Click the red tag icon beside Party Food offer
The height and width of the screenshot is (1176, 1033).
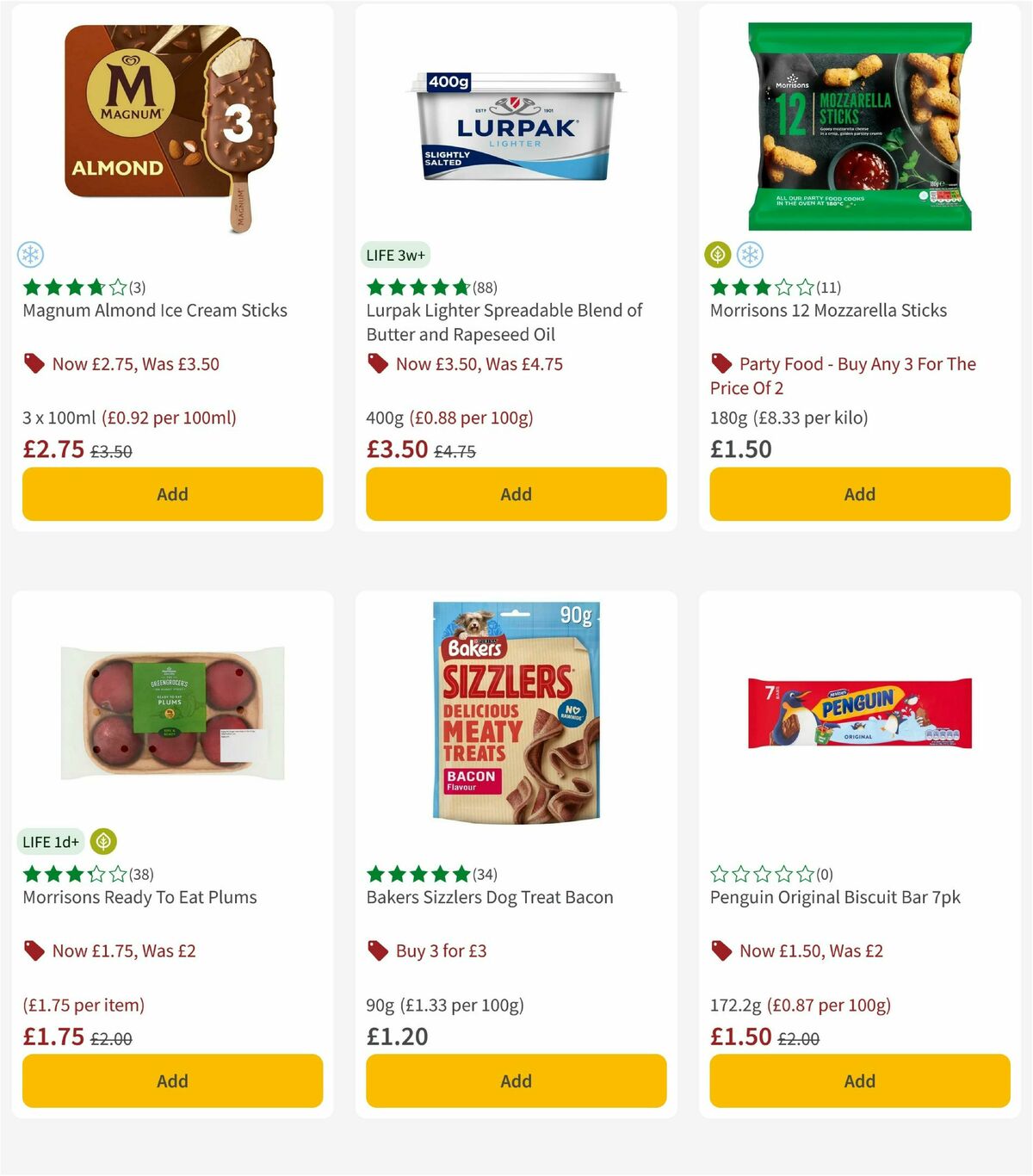click(721, 363)
